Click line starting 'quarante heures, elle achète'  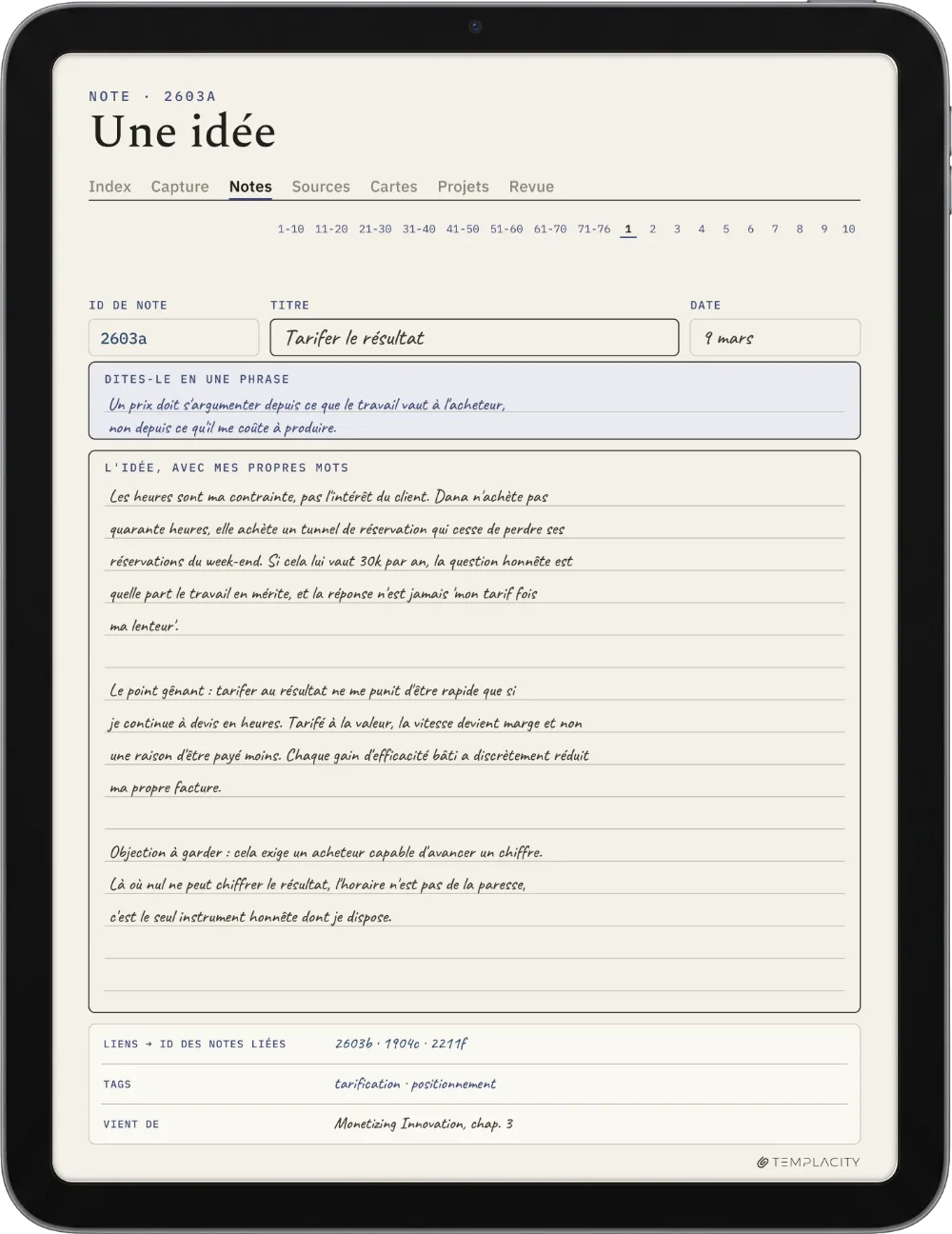point(337,528)
